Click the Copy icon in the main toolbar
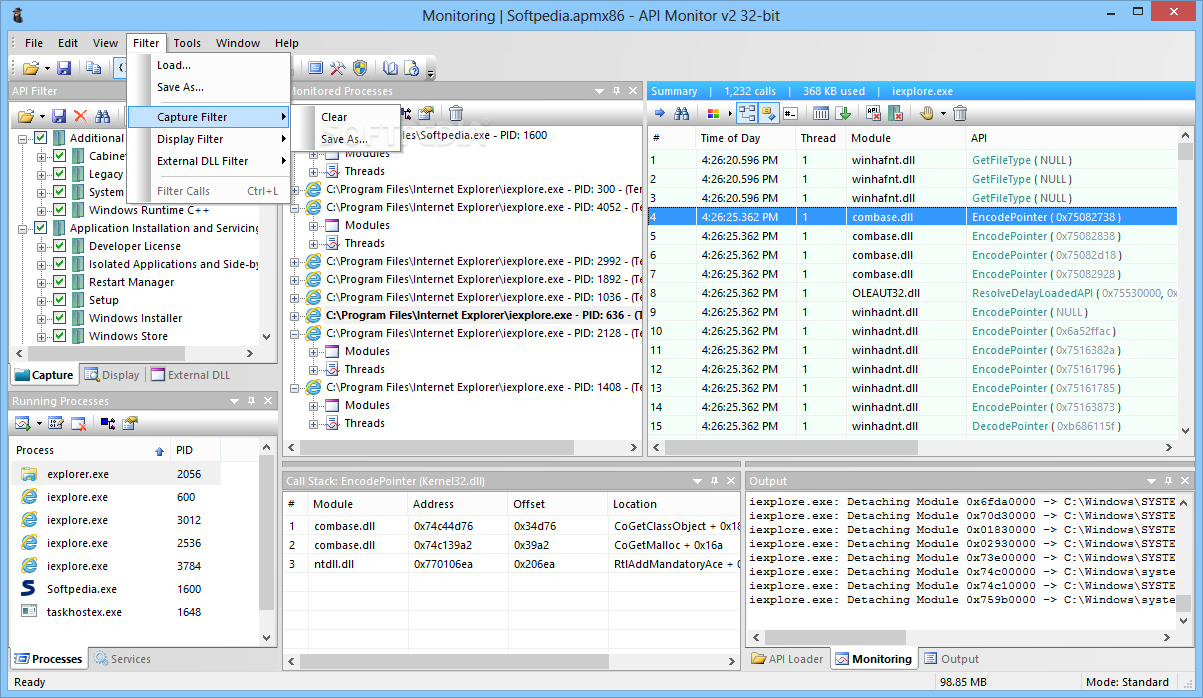Screen dimensions: 1203x698 (93, 68)
